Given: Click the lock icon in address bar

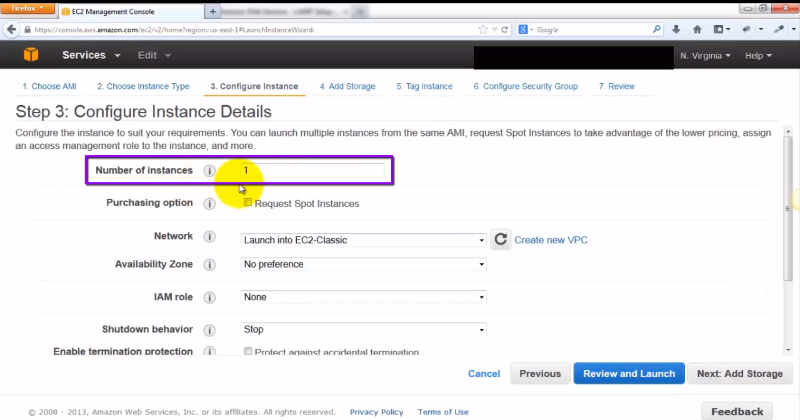Looking at the screenshot, I should pyautogui.click(x=28, y=30).
